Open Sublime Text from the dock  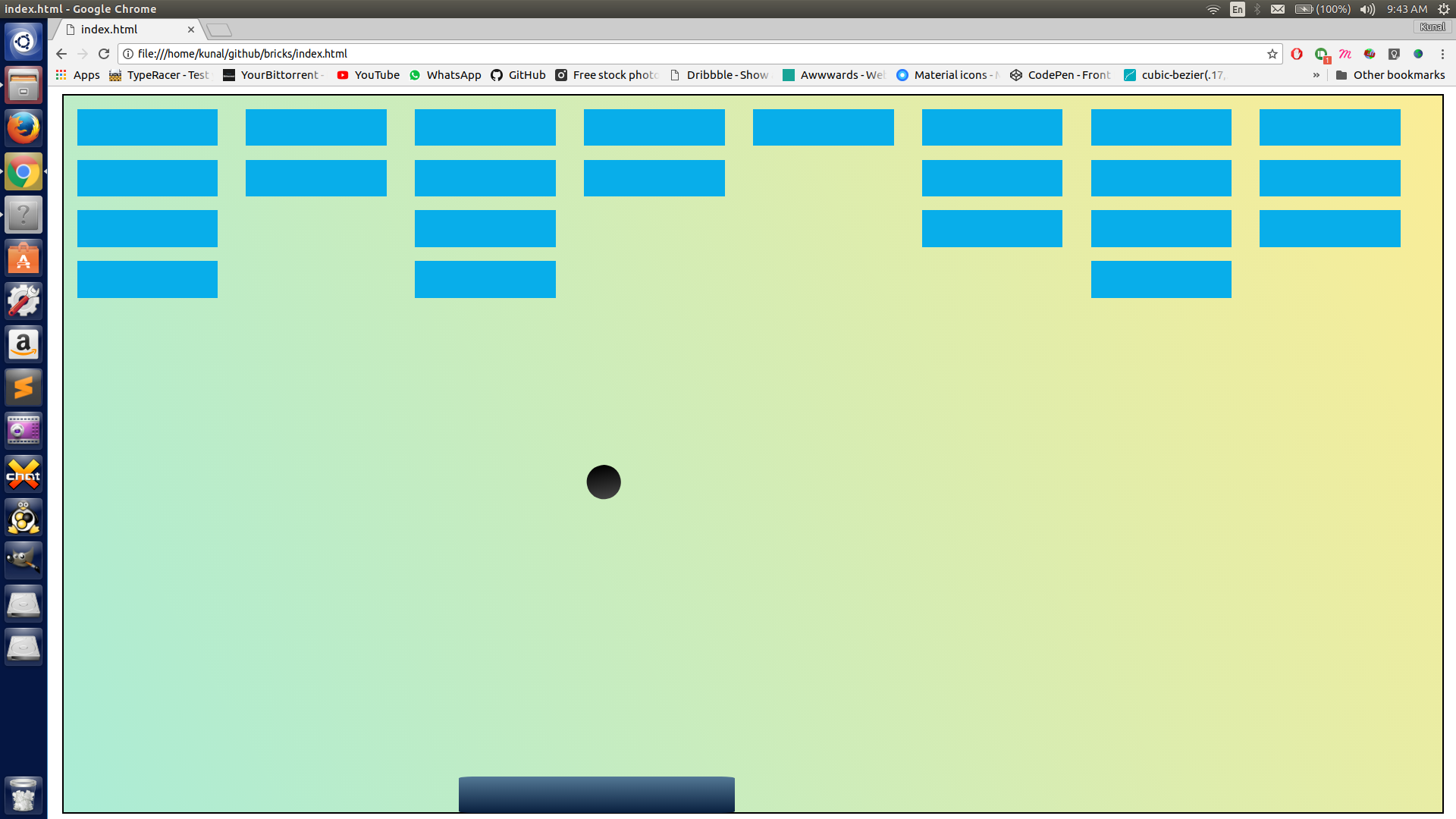[x=24, y=388]
